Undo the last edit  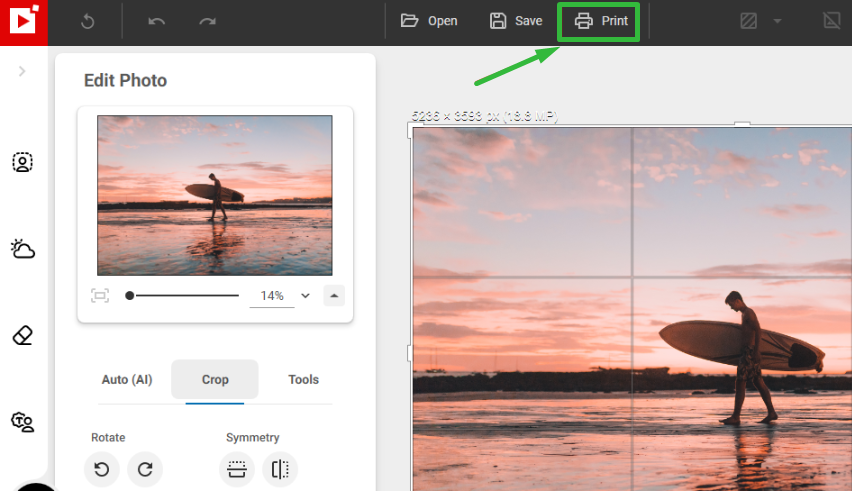156,22
